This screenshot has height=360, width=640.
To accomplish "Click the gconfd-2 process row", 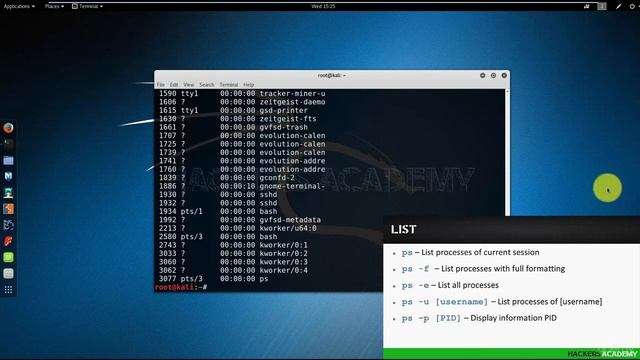I will click(x=227, y=178).
